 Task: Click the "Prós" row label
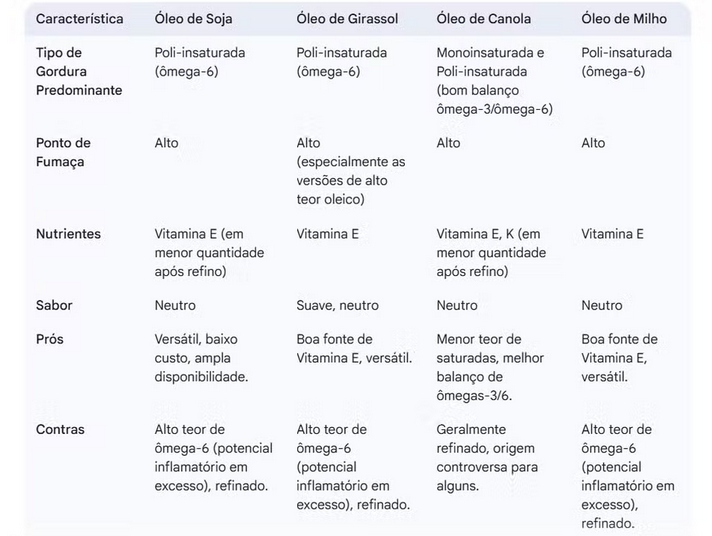click(x=50, y=339)
